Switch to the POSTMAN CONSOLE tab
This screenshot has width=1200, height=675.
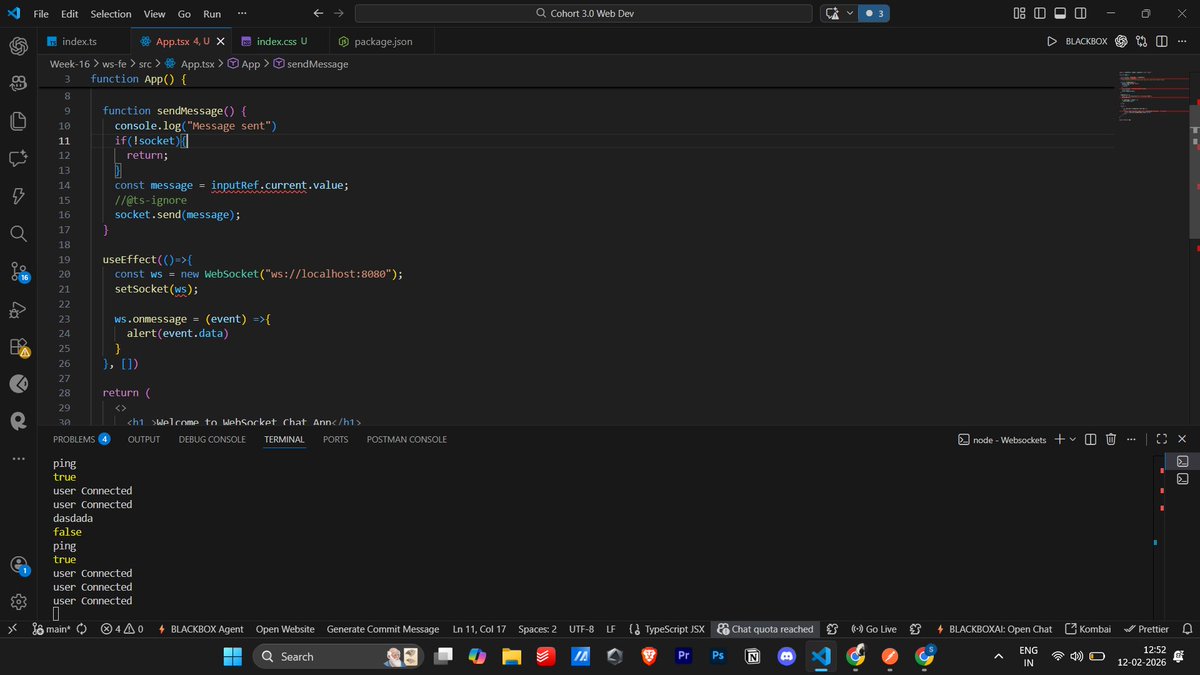point(407,439)
